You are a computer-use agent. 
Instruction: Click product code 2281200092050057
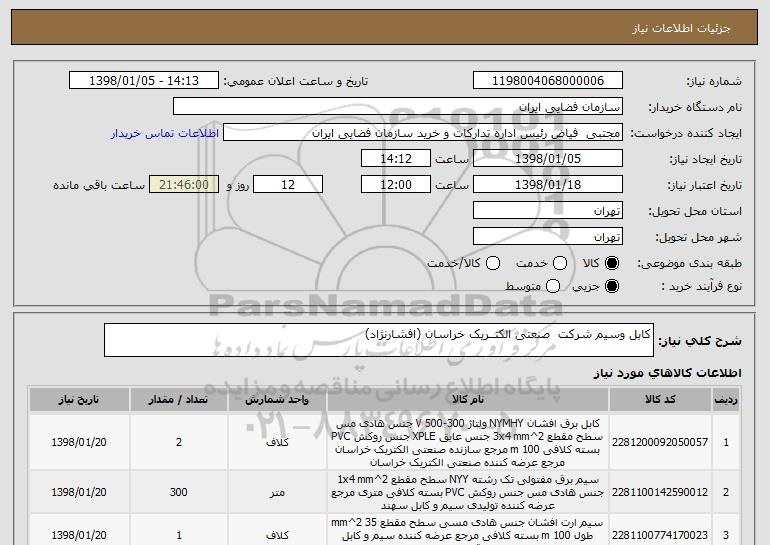coord(660,442)
